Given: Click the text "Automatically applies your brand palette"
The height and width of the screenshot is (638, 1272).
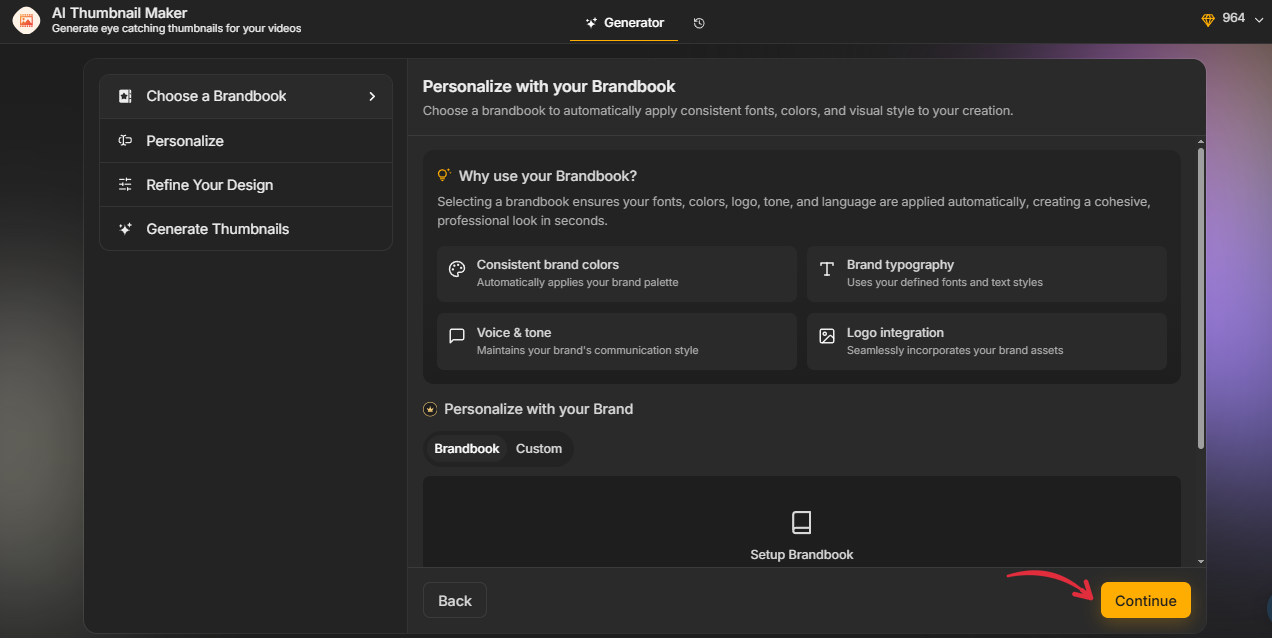Looking at the screenshot, I should (x=578, y=283).
